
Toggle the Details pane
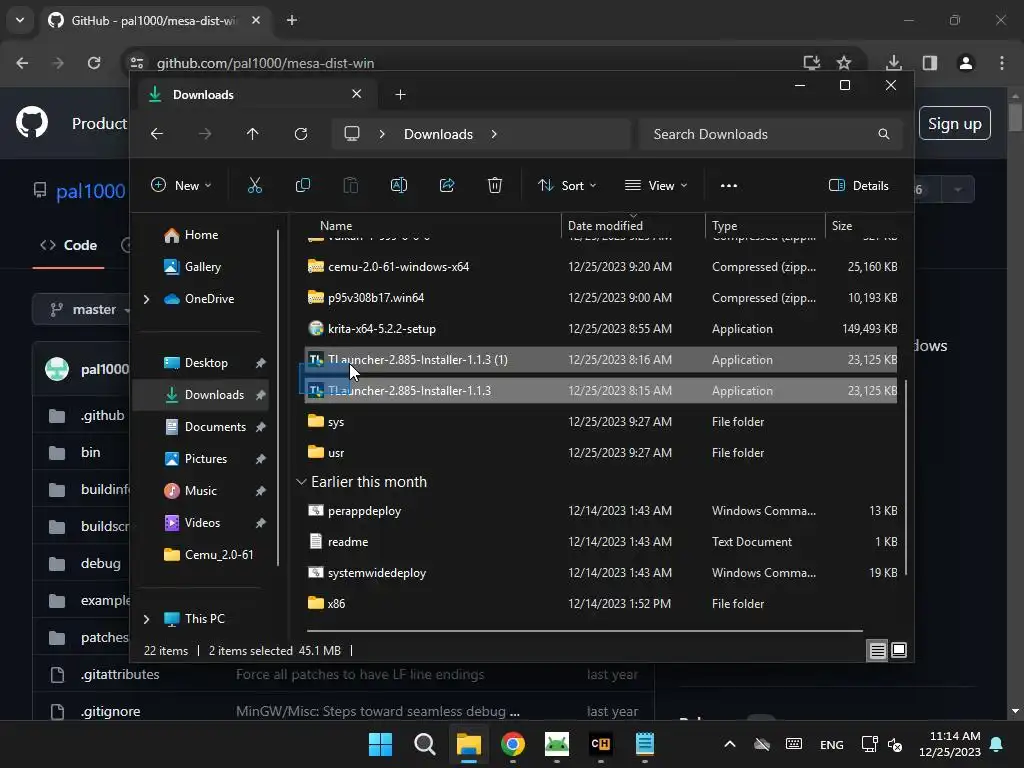click(858, 185)
